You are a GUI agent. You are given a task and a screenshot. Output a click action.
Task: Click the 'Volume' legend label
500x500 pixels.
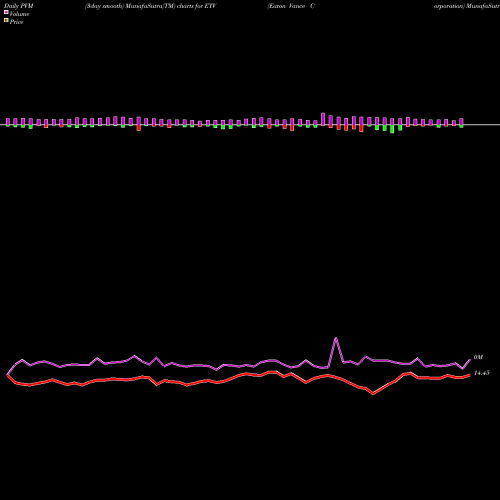(x=19, y=14)
